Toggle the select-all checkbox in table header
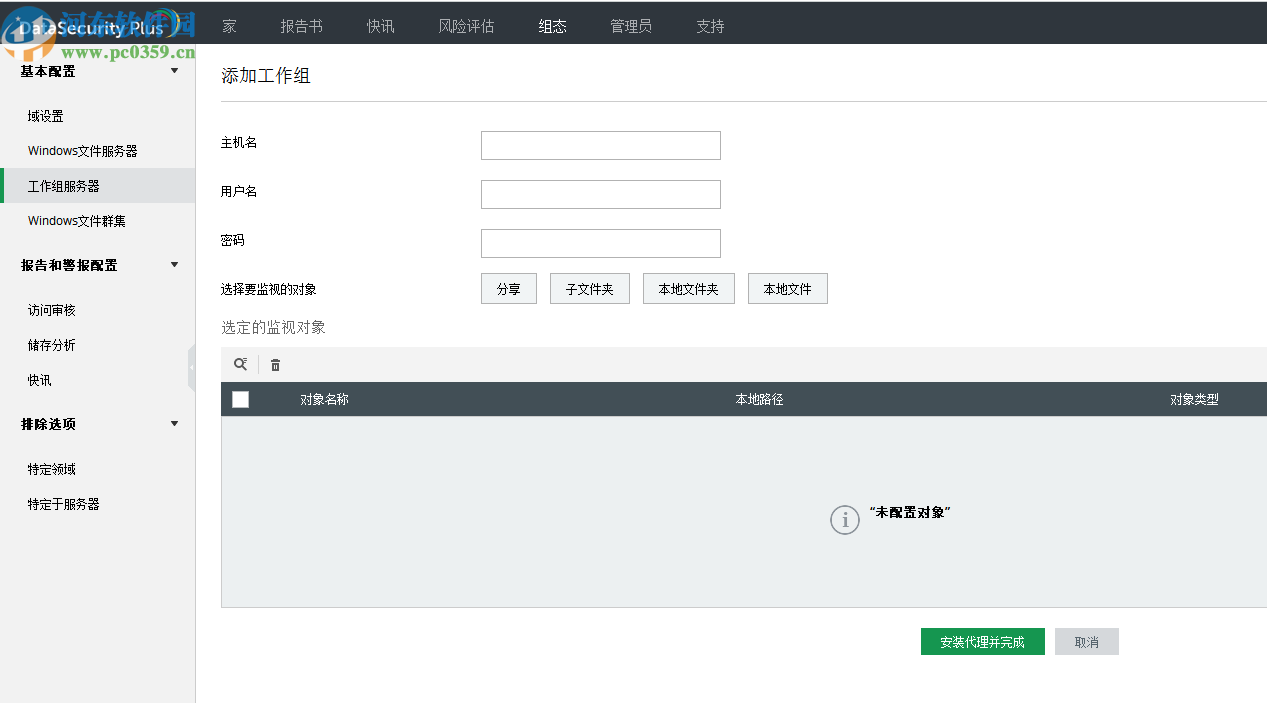The image size is (1267, 703). pyautogui.click(x=240, y=398)
